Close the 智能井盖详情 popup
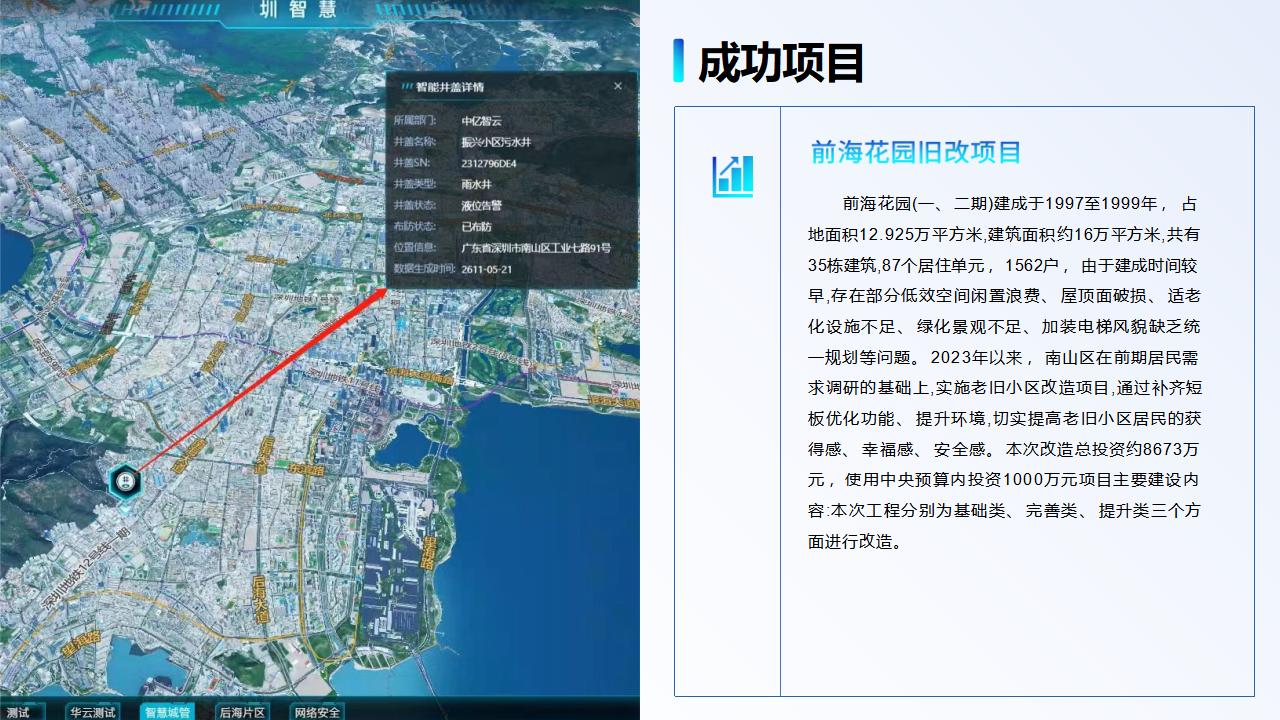The image size is (1280, 720). pos(618,87)
